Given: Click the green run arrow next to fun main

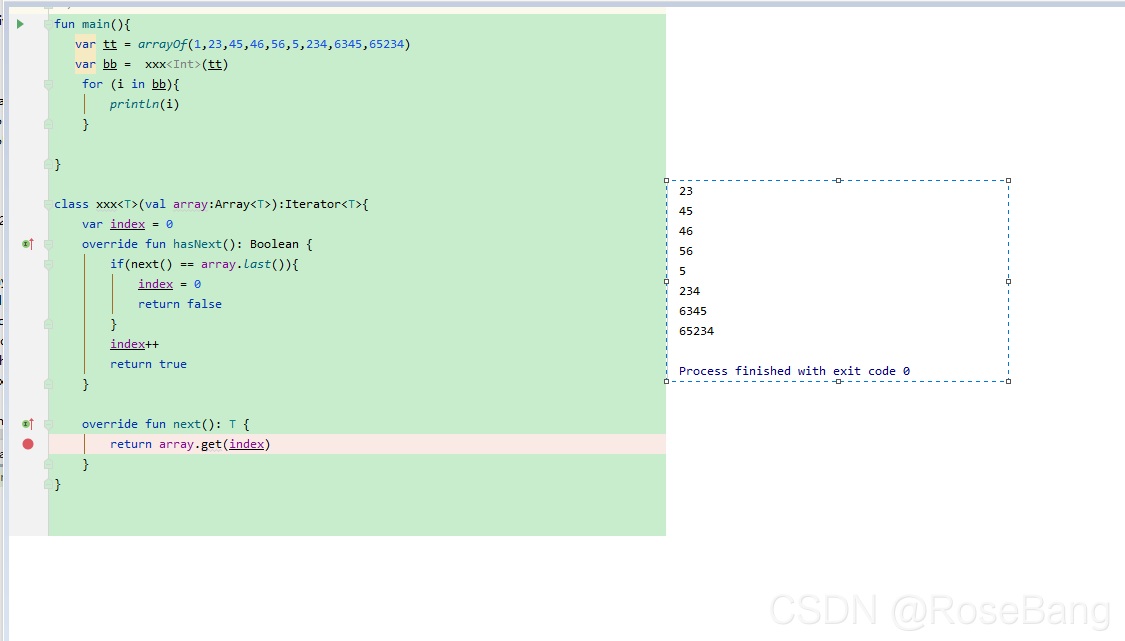Looking at the screenshot, I should click(19, 23).
